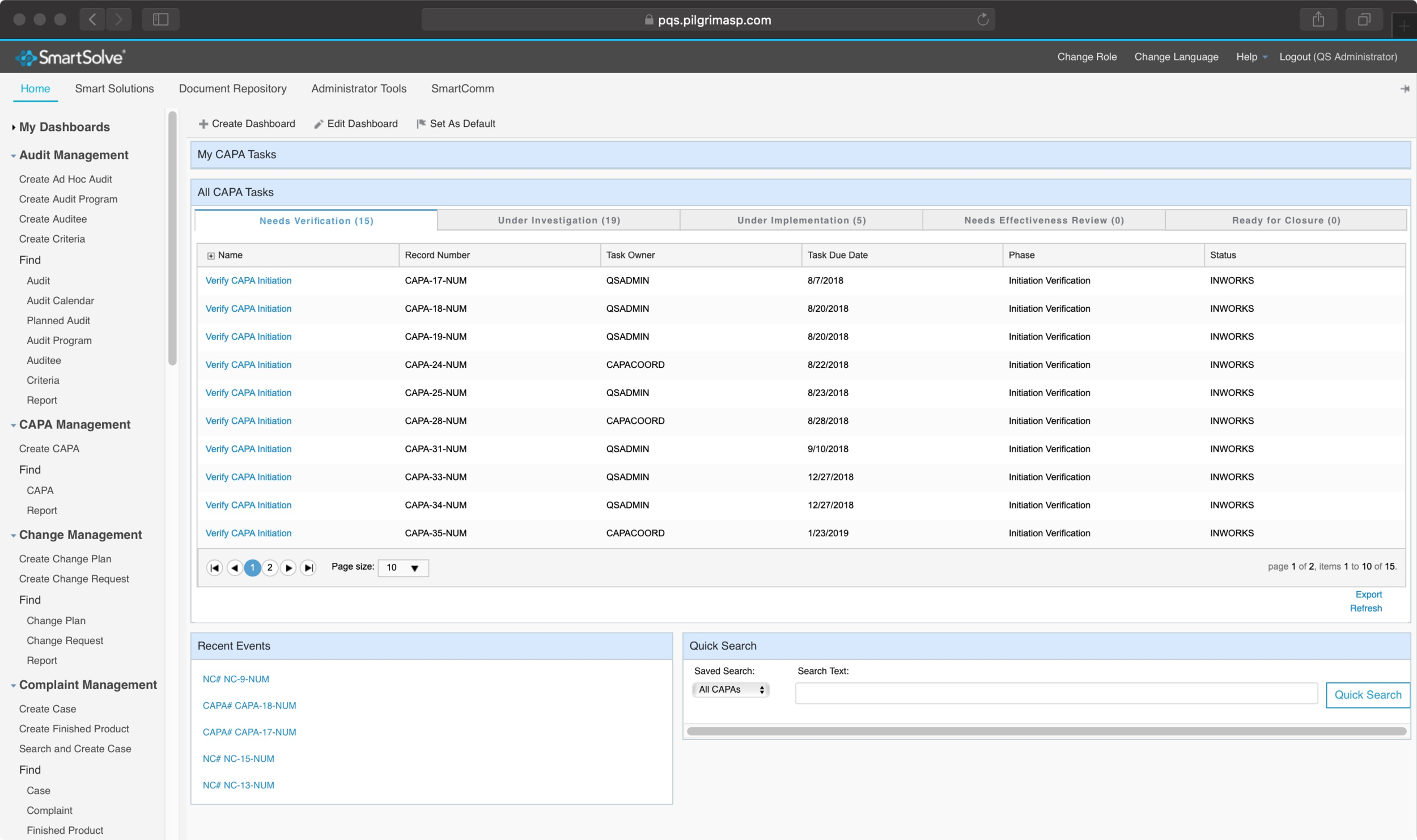Open the Administrator Tools menu
The width and height of the screenshot is (1417, 840).
(x=359, y=88)
